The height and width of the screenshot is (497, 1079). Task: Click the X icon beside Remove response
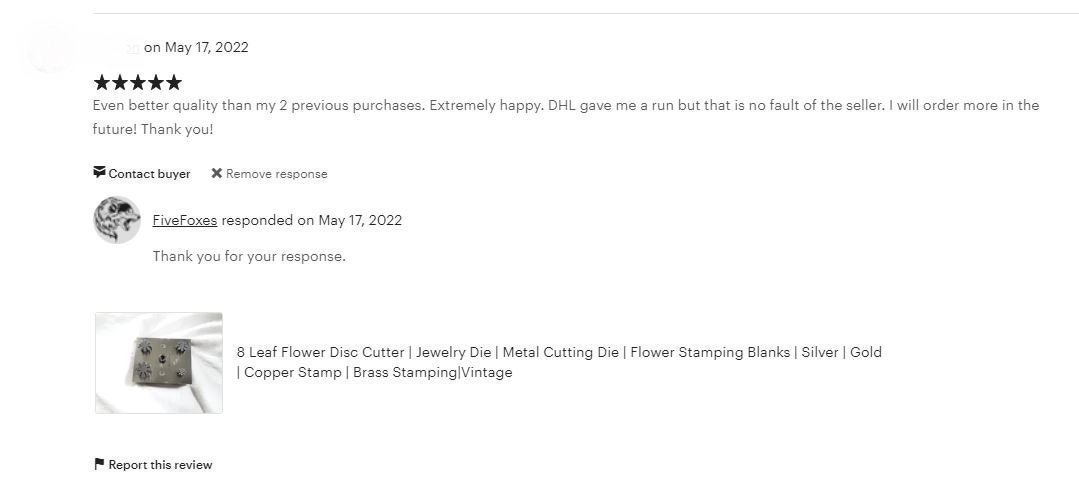tap(216, 173)
